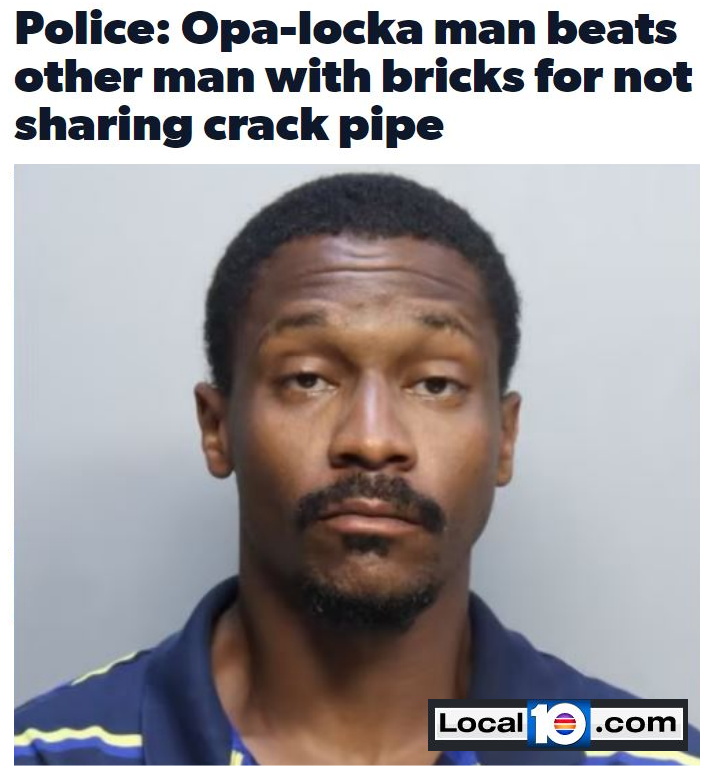Screen dimensions: 714x778
Task: Click the Local10.com watermark logo
Action: [558, 724]
